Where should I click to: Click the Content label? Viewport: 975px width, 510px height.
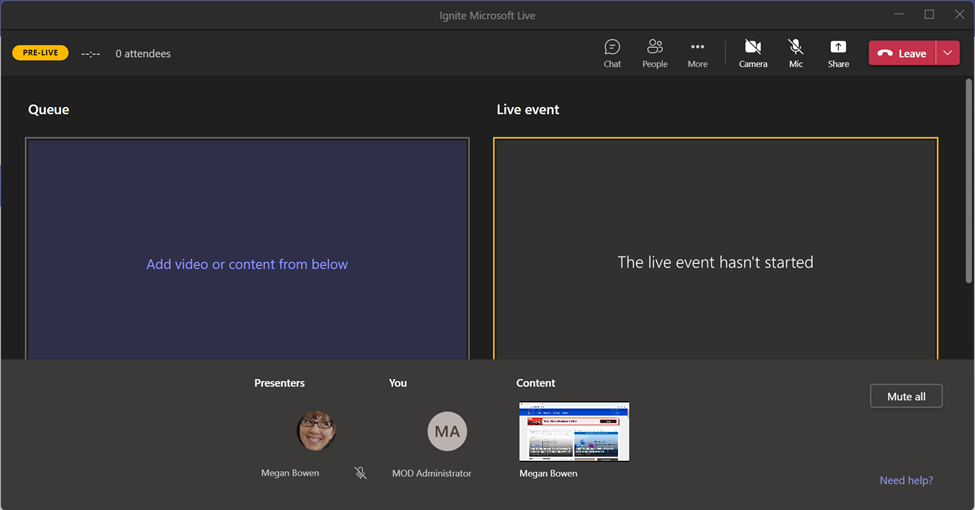click(535, 383)
